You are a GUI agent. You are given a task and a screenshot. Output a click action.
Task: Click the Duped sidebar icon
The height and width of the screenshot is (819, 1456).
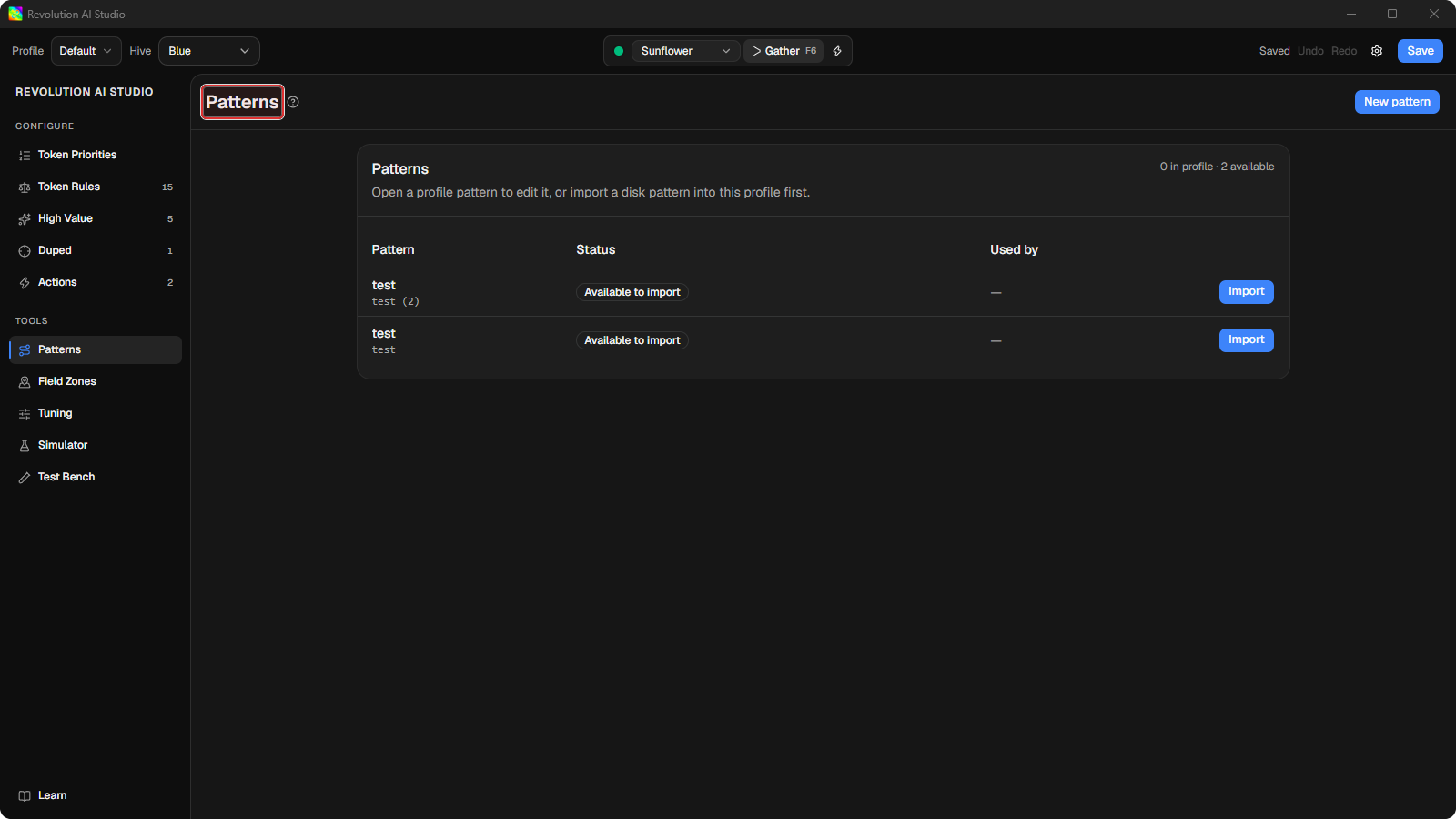pos(25,251)
